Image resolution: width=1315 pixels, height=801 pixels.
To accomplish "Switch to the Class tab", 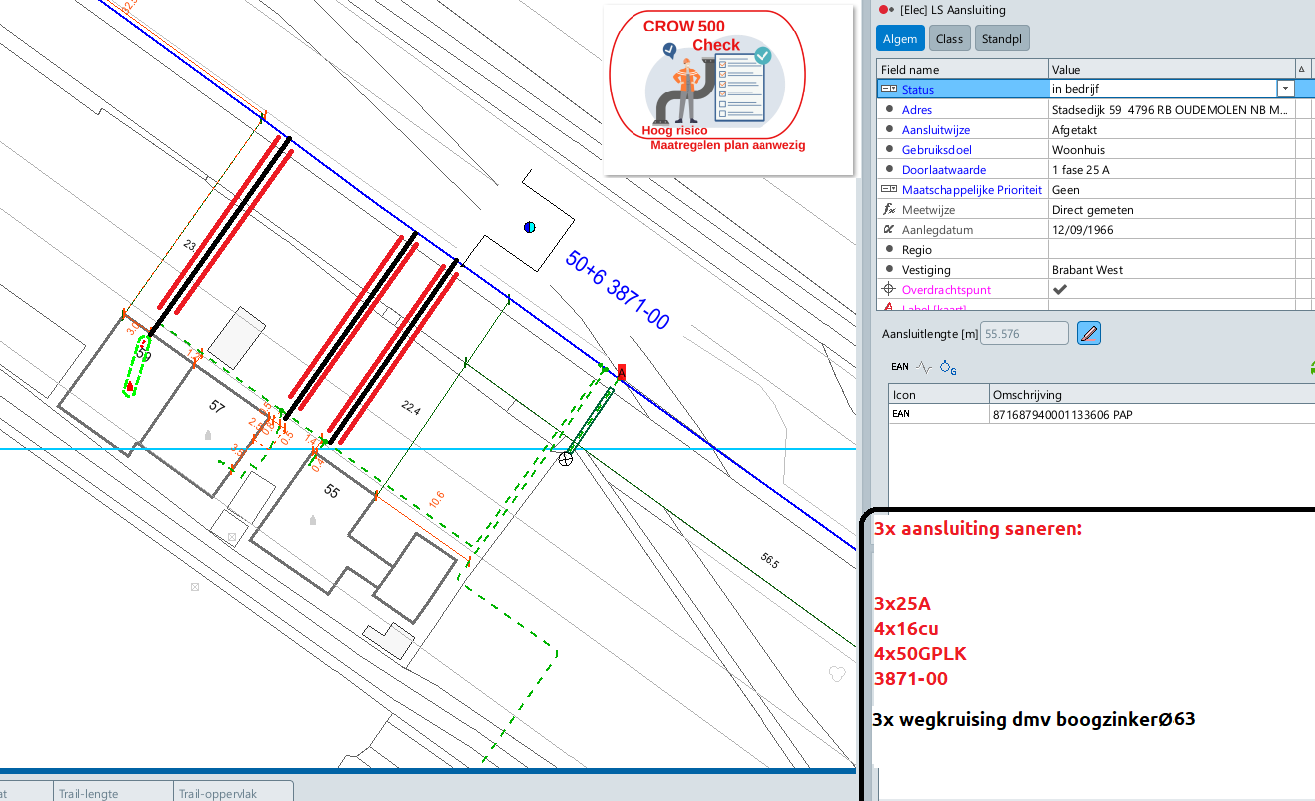I will click(949, 39).
